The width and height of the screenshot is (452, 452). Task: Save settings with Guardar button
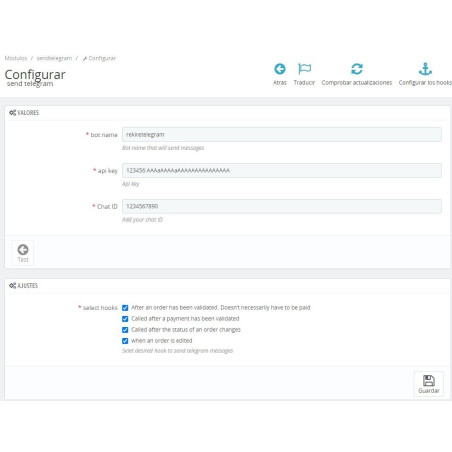pyautogui.click(x=429, y=384)
